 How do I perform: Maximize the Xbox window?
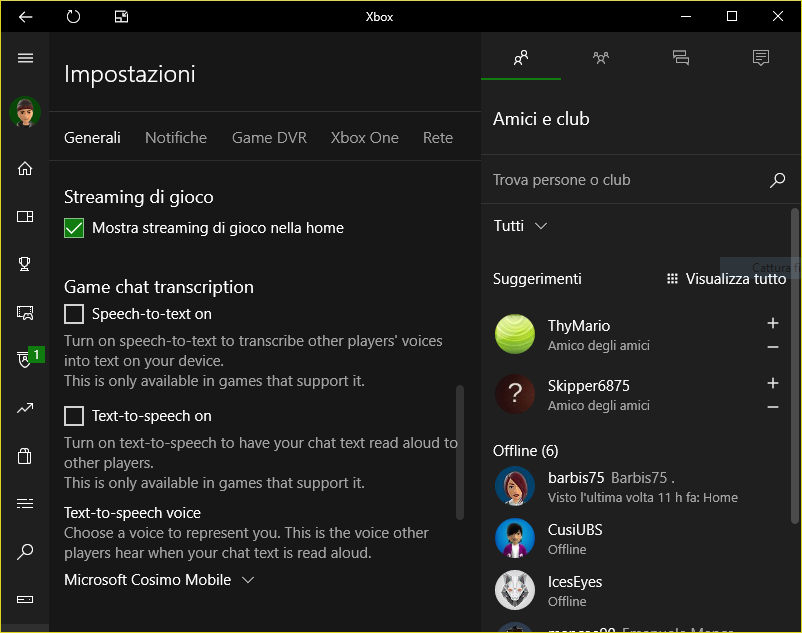pos(732,16)
